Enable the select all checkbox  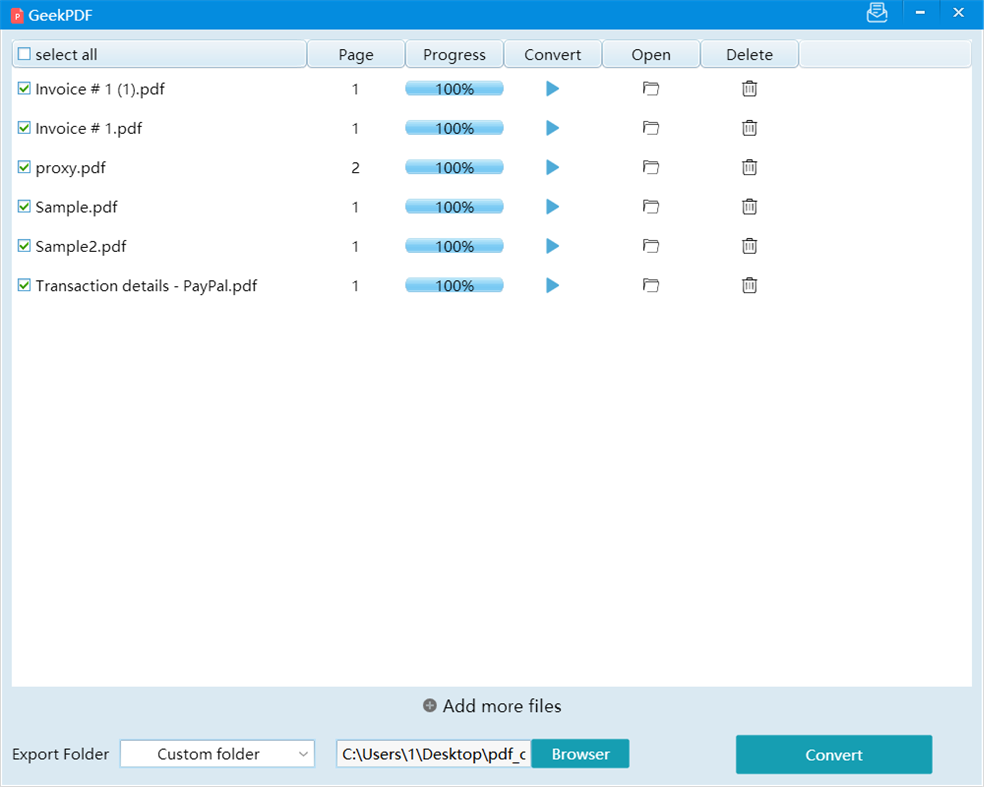tap(24, 53)
